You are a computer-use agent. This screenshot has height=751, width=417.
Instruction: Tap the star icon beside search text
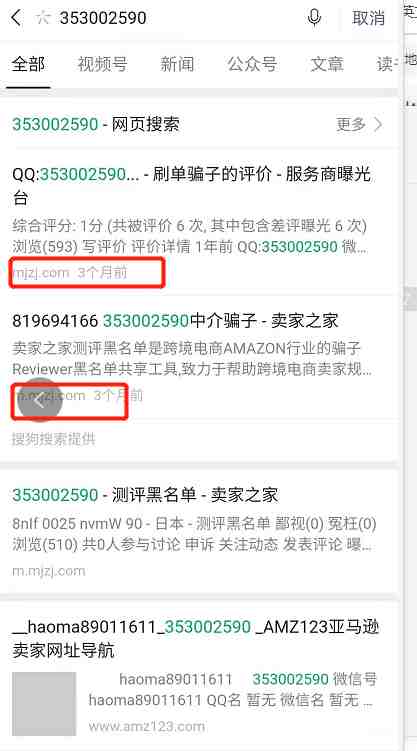pos(43,18)
